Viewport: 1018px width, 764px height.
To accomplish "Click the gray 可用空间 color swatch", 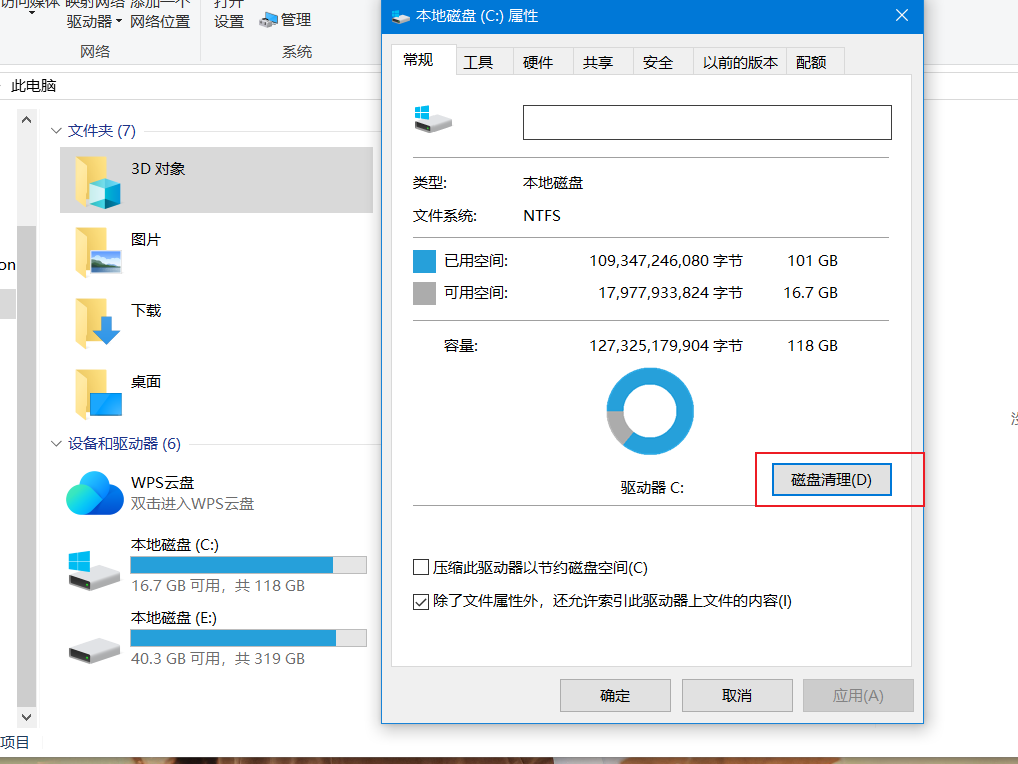I will (x=425, y=293).
